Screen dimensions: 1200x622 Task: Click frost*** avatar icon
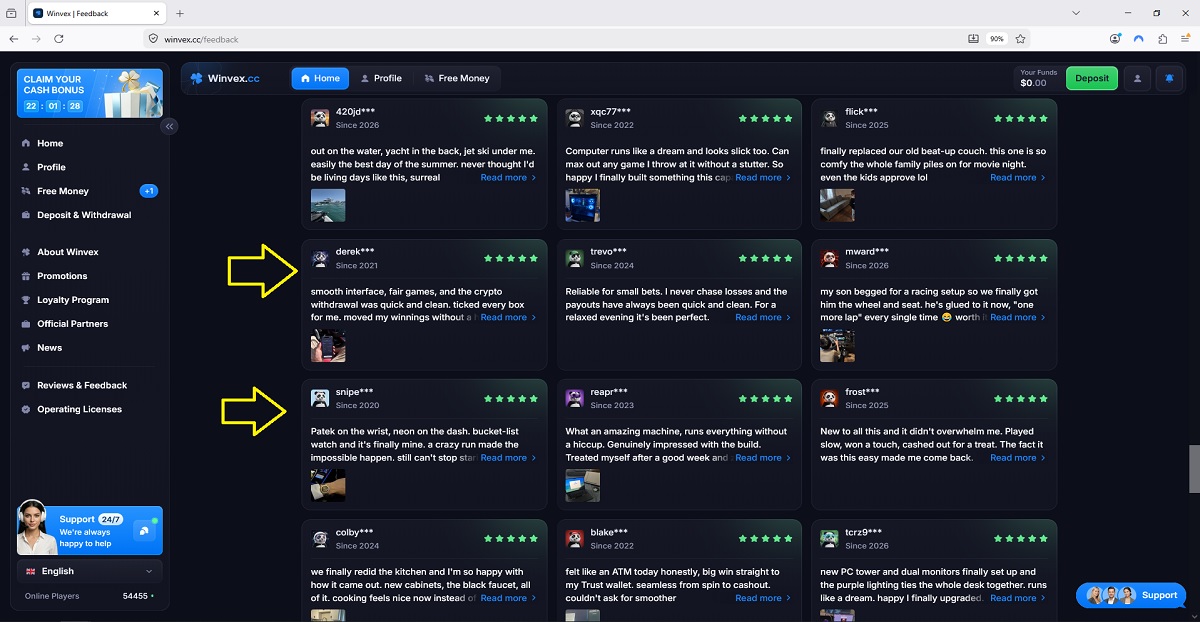830,398
